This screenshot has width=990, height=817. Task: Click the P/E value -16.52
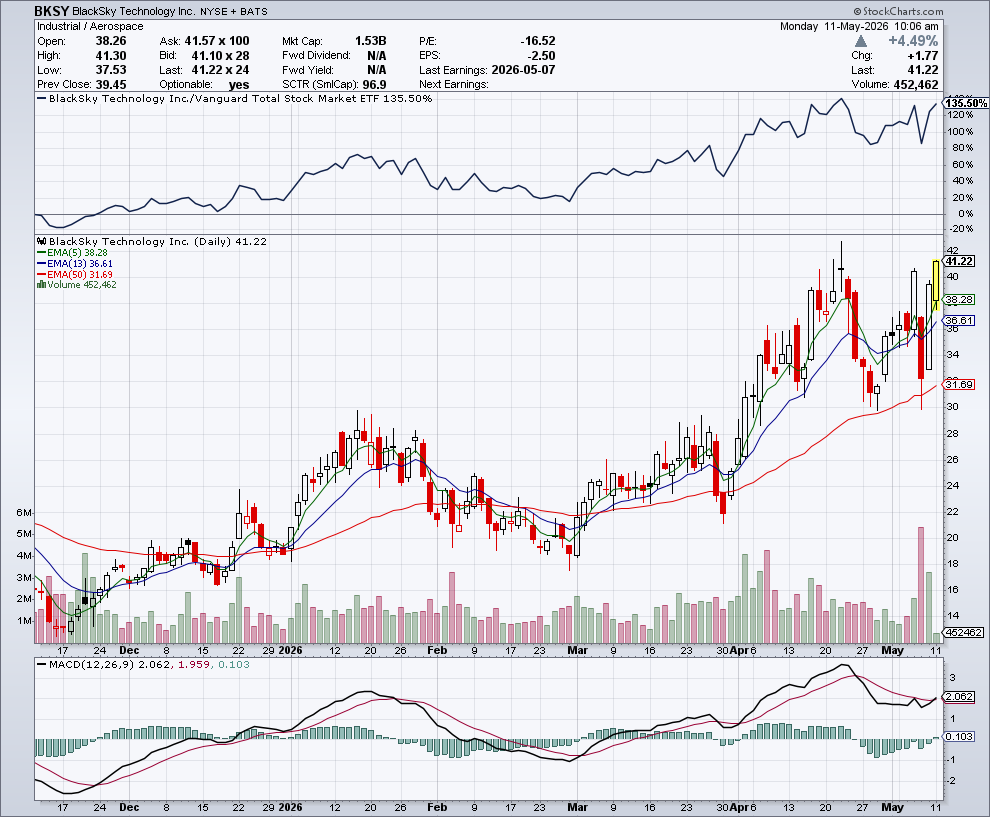(x=538, y=41)
